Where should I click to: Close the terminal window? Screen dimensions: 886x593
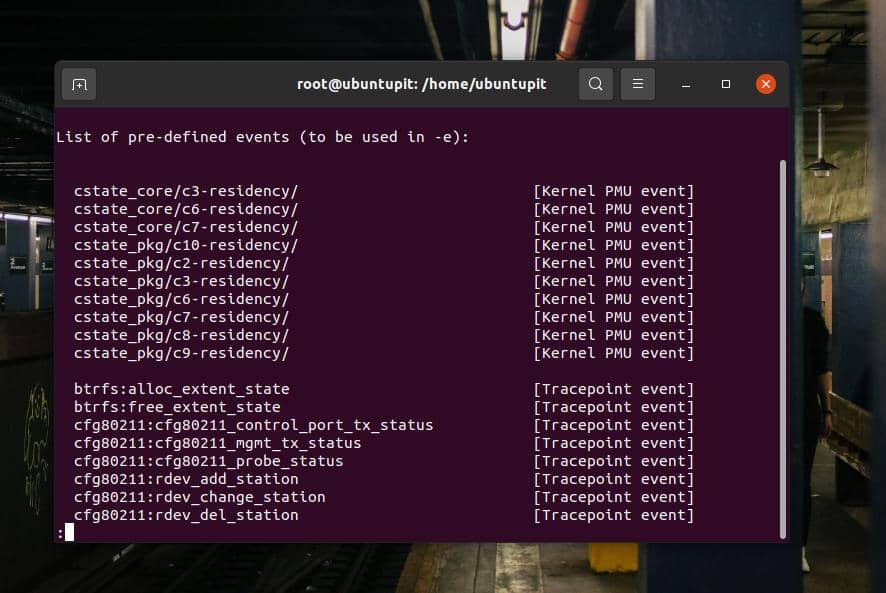(766, 84)
